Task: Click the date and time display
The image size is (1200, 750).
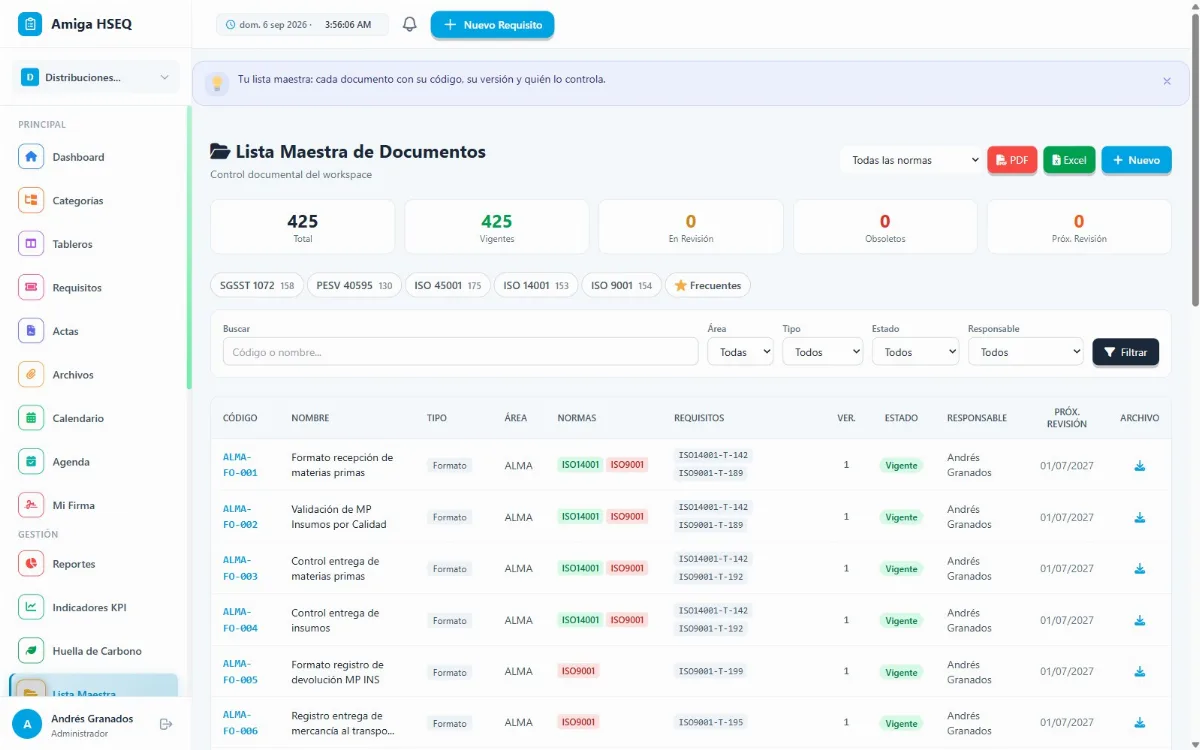Action: pos(302,25)
